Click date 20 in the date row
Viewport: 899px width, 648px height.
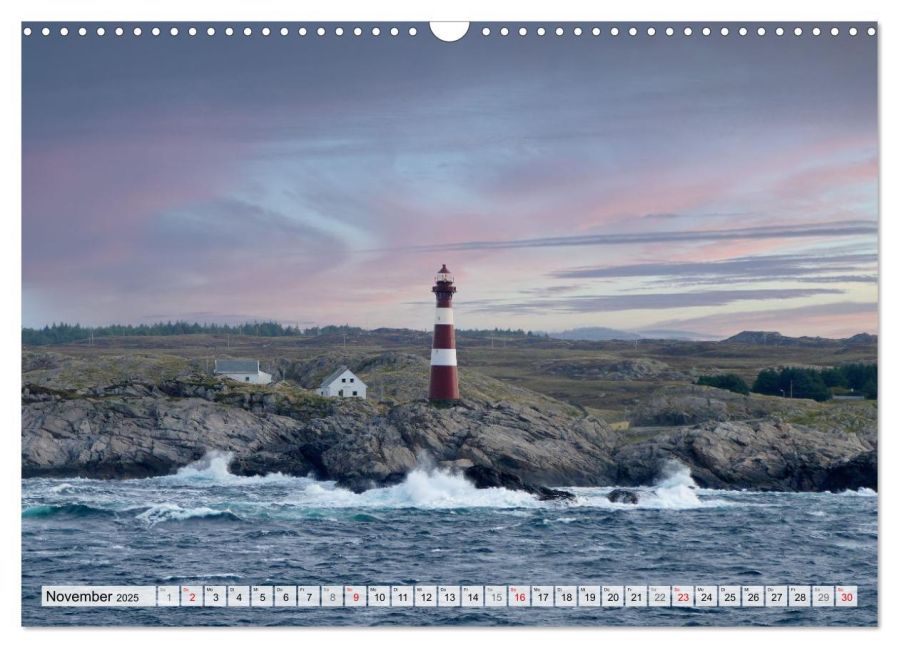612,597
